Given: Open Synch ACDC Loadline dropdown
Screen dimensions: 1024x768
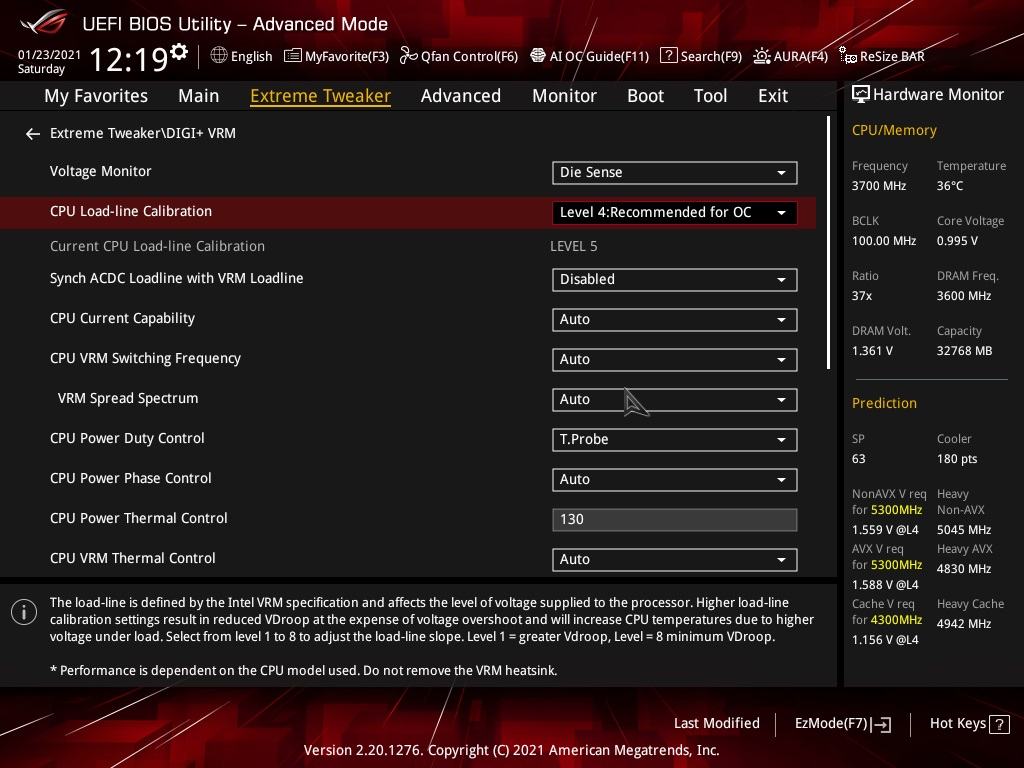Looking at the screenshot, I should point(675,280).
